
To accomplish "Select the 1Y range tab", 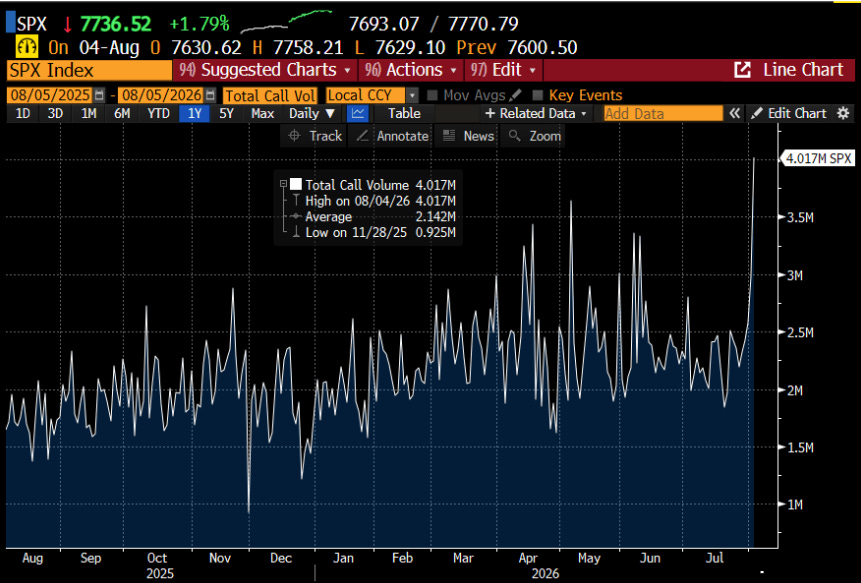I will tap(194, 113).
